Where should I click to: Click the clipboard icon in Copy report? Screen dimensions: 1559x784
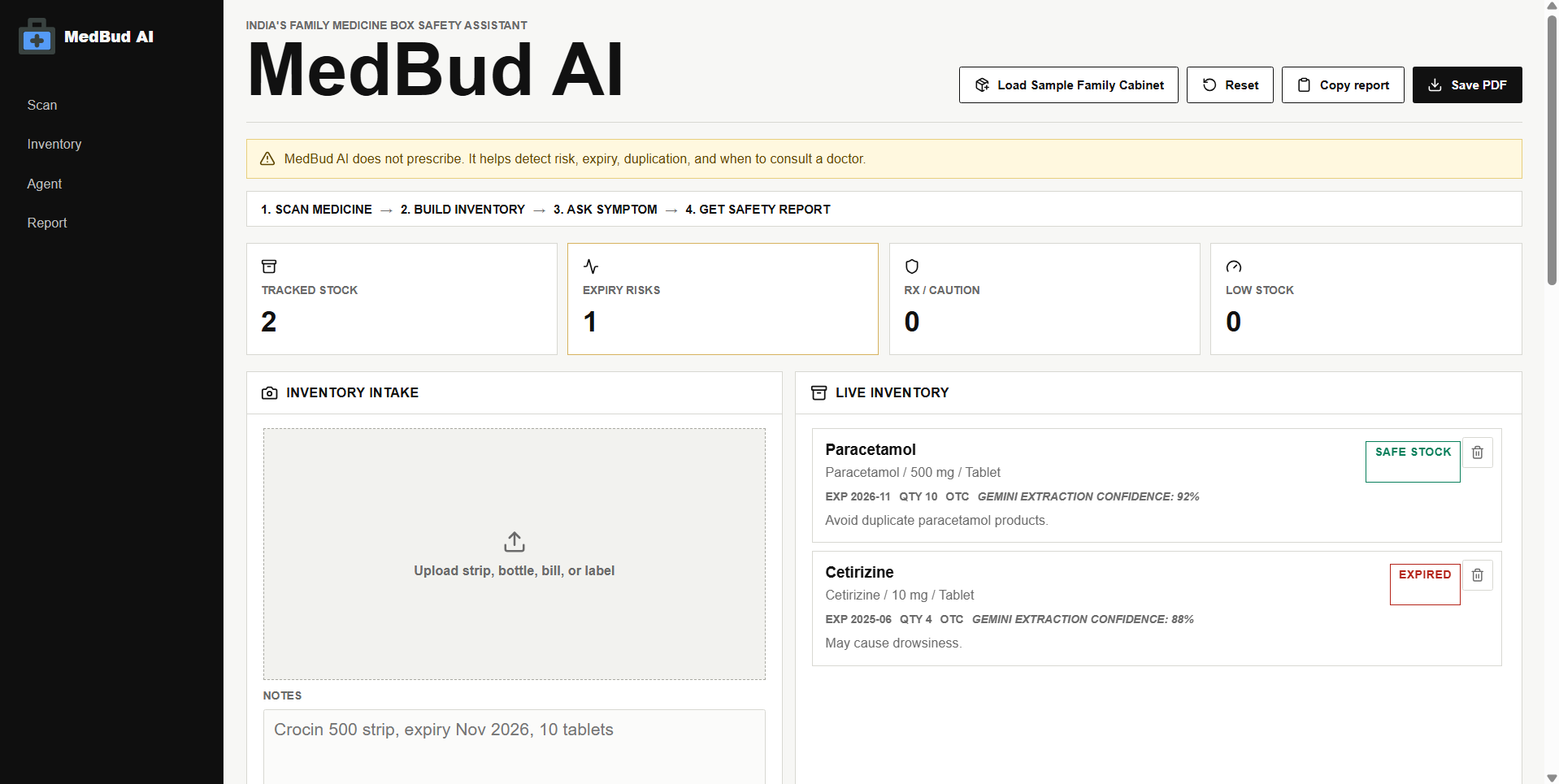(1304, 84)
